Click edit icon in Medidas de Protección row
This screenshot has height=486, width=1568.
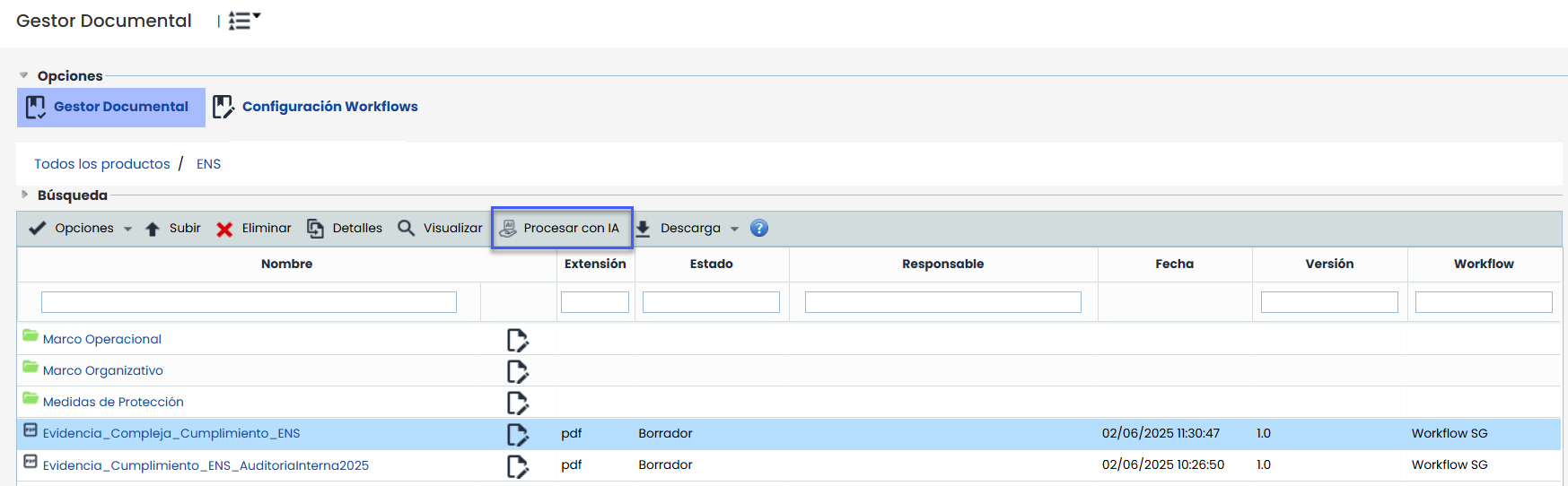coord(517,403)
